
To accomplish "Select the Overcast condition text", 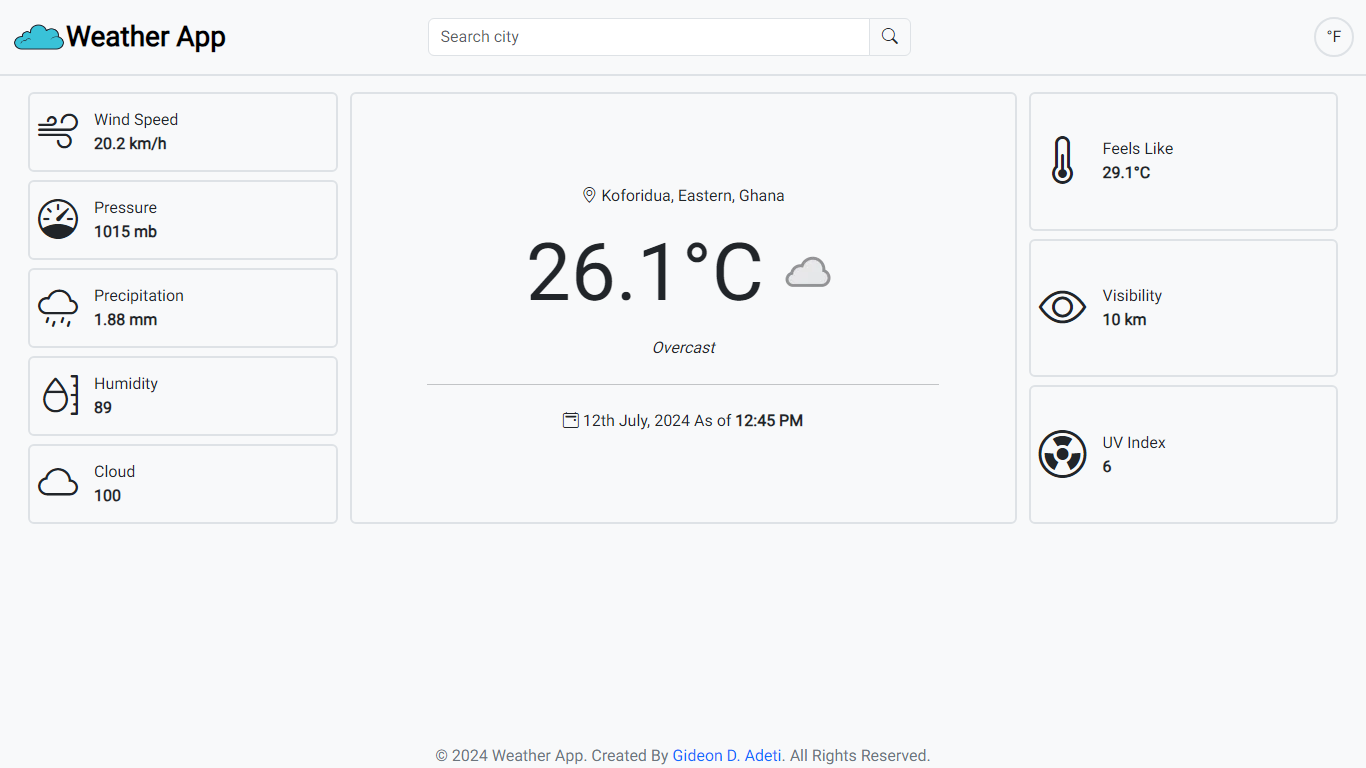I will pyautogui.click(x=683, y=347).
